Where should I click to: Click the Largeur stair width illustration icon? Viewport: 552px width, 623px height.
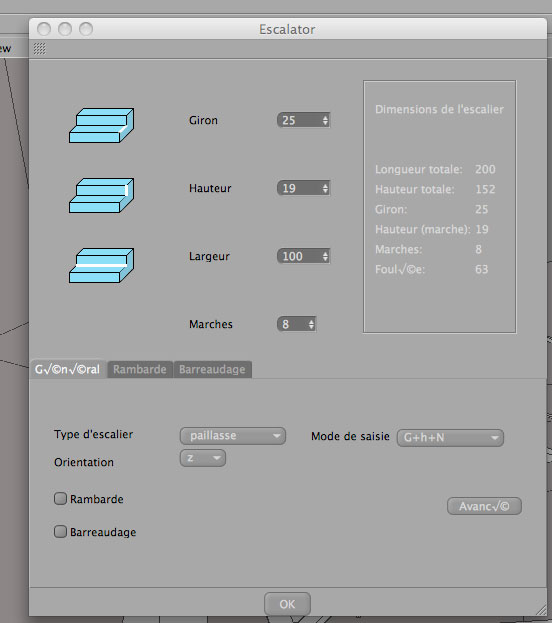click(x=101, y=265)
